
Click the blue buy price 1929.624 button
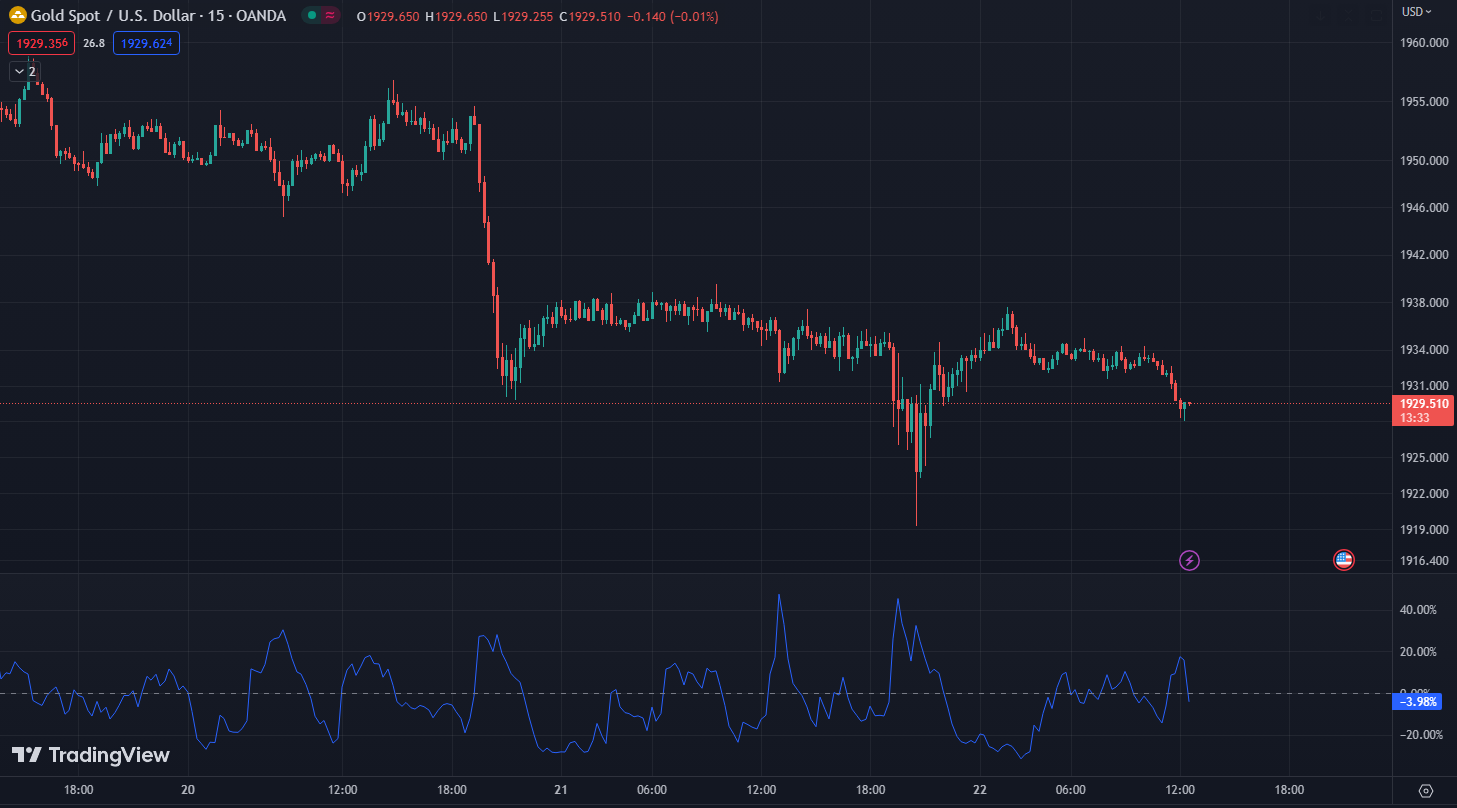[x=146, y=43]
